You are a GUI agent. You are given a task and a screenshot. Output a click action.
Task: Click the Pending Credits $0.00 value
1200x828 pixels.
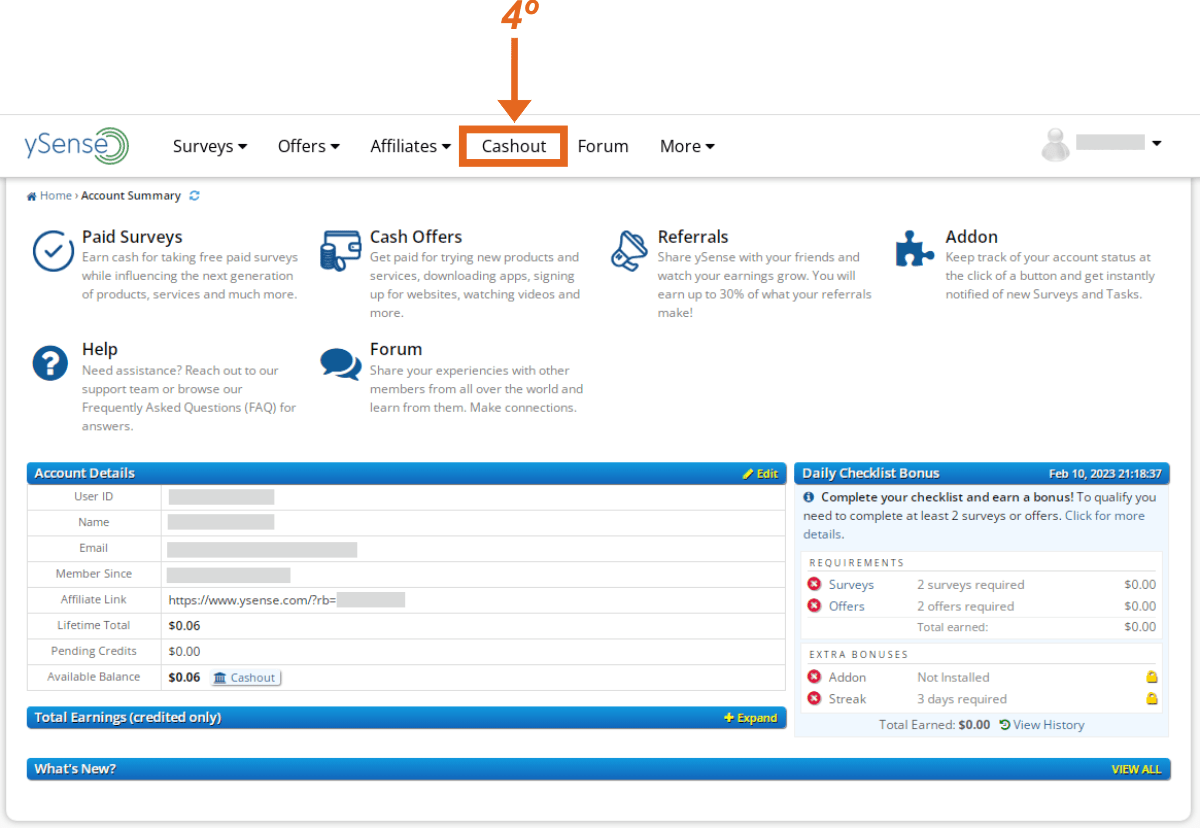click(x=184, y=652)
